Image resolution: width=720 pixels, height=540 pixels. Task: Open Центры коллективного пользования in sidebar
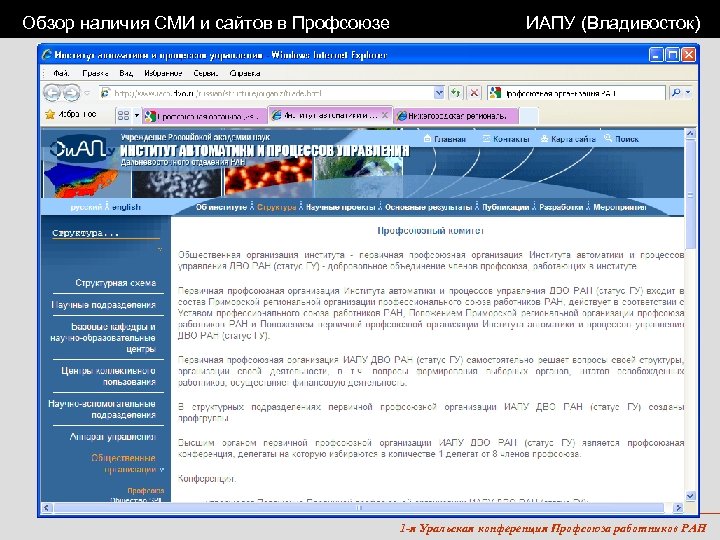pyautogui.click(x=108, y=377)
